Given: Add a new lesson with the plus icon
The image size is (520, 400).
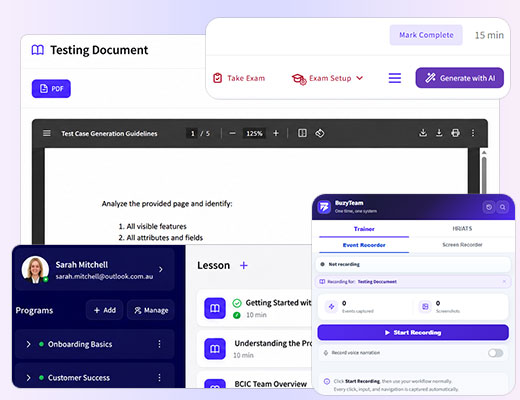Looking at the screenshot, I should tap(244, 265).
